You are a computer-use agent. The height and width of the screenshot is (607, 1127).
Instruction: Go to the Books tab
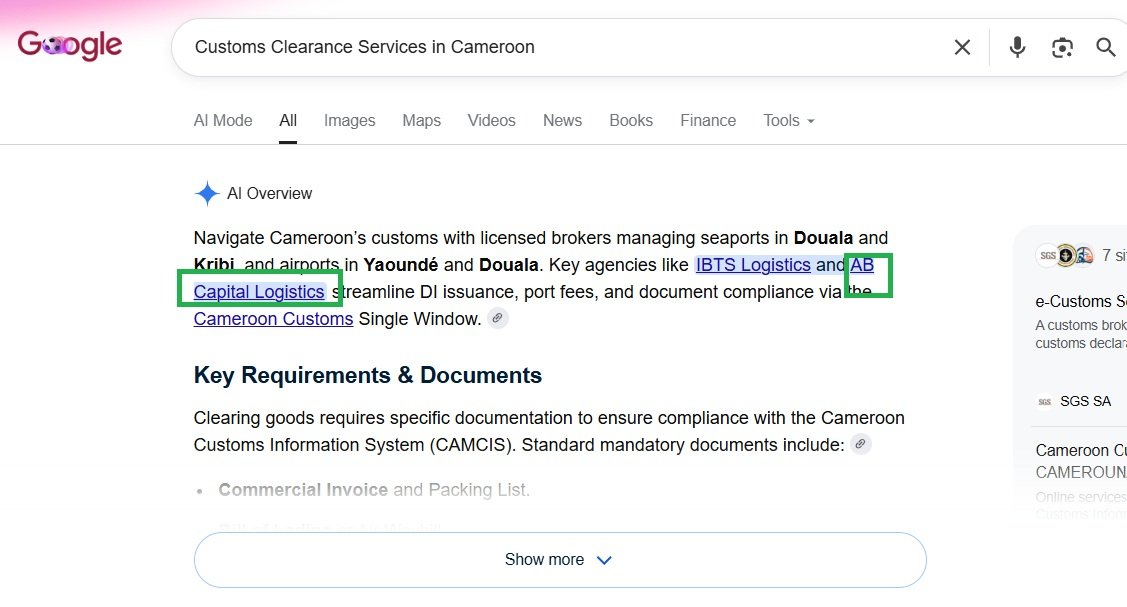pyautogui.click(x=631, y=121)
